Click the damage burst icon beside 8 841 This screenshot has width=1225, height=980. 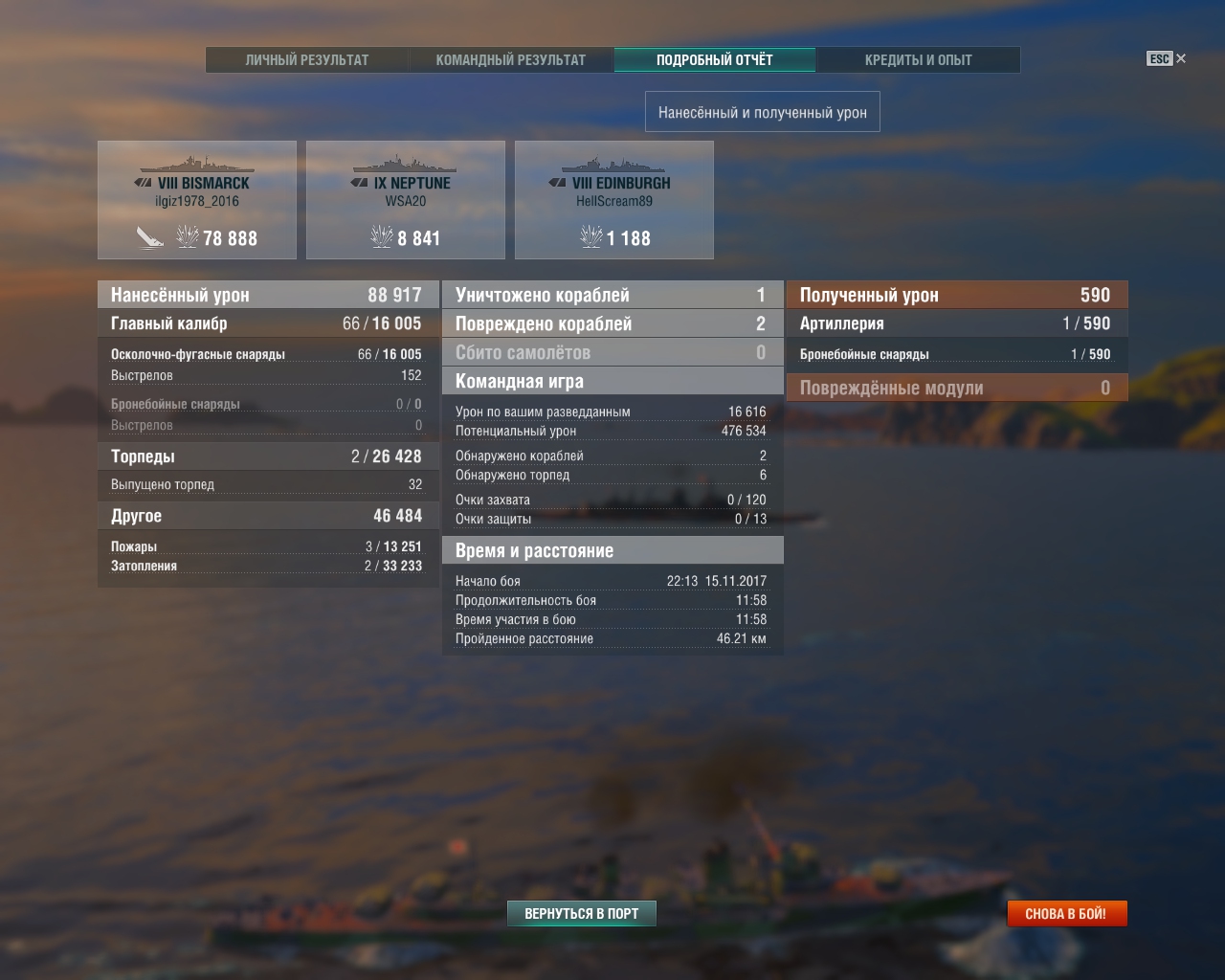coord(382,235)
